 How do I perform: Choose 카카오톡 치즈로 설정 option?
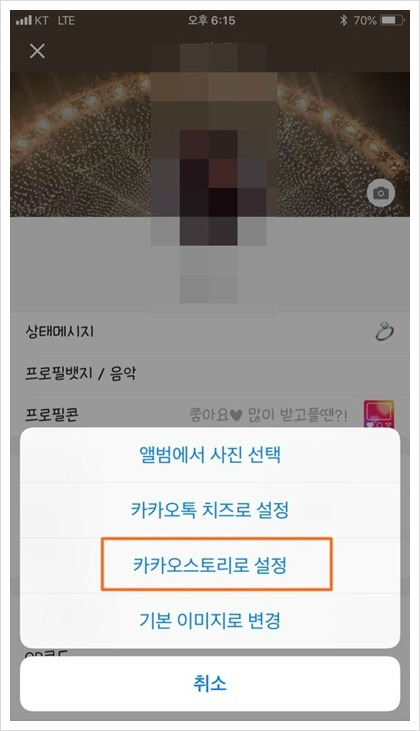[x=210, y=510]
